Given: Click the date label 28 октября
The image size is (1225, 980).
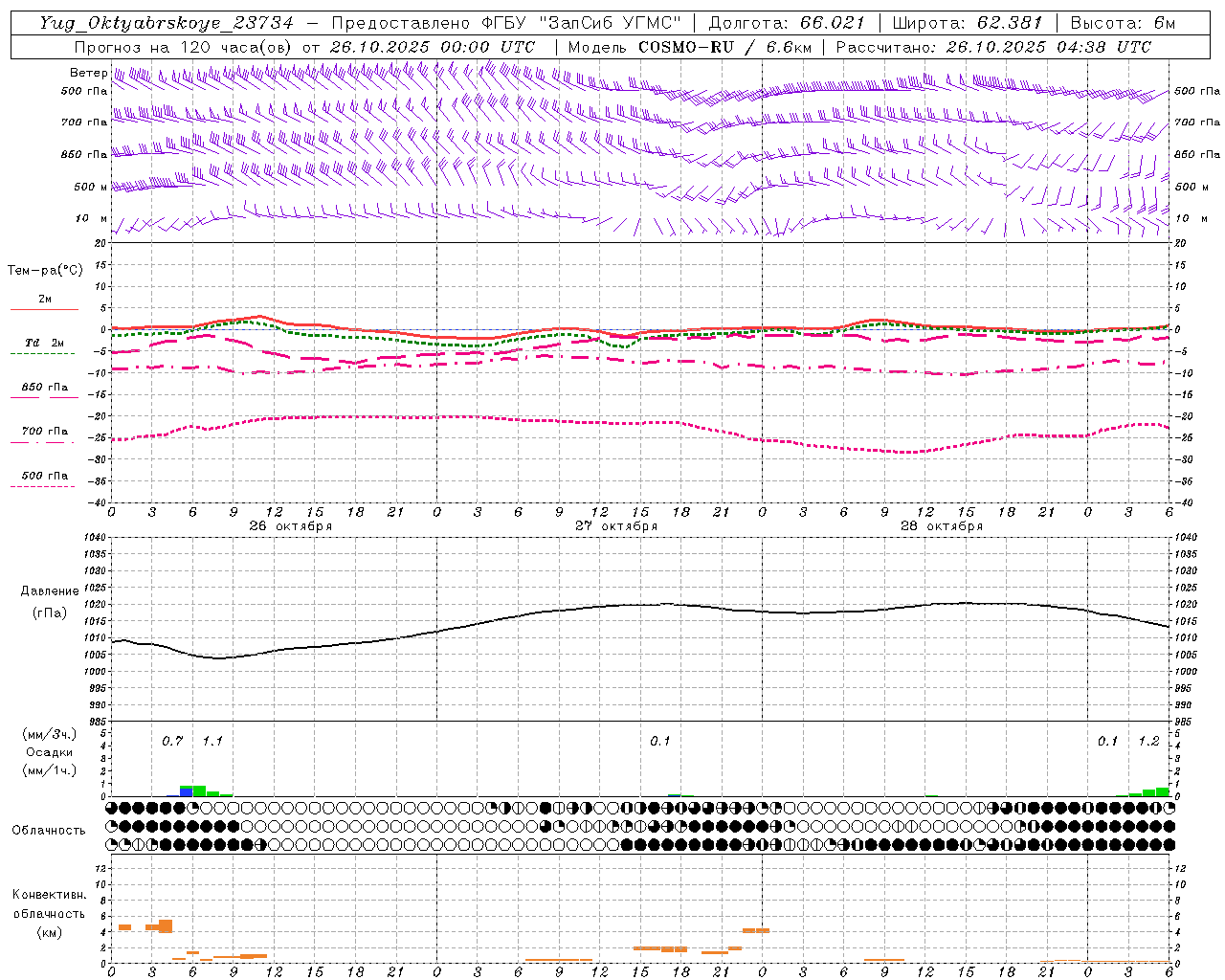Looking at the screenshot, I should (x=942, y=525).
